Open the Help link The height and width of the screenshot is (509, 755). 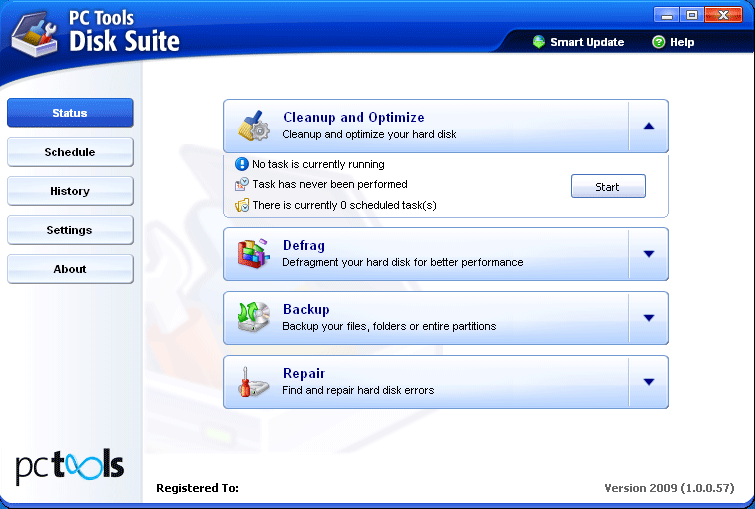682,42
